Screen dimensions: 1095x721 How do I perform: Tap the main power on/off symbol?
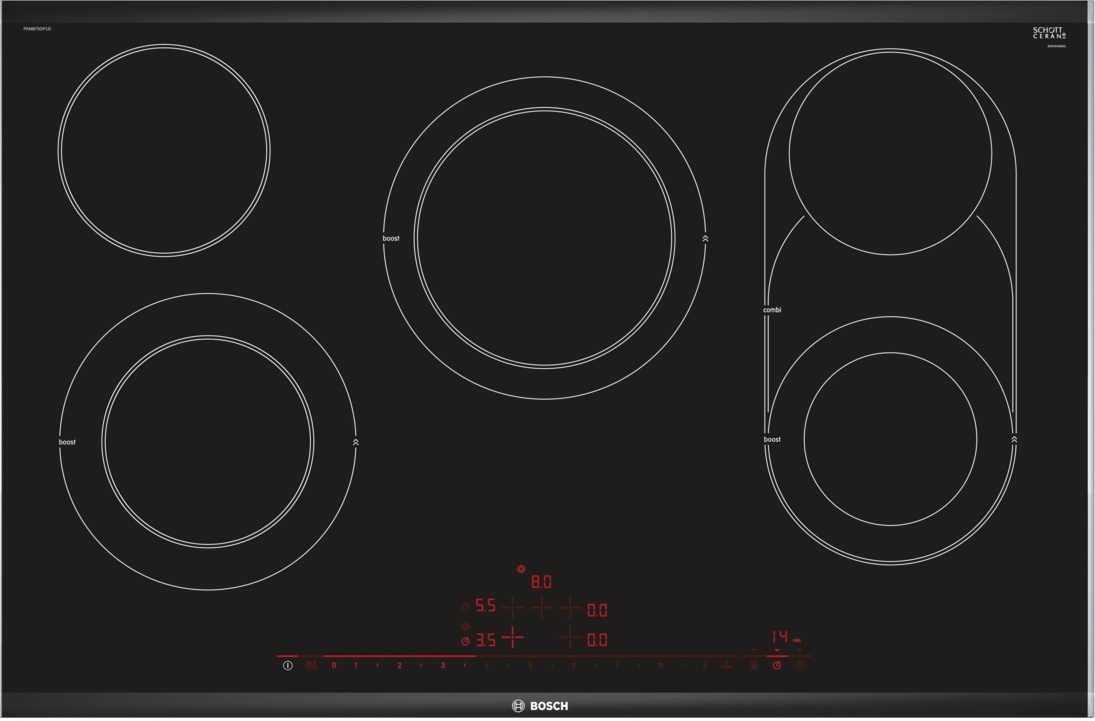pos(287,666)
